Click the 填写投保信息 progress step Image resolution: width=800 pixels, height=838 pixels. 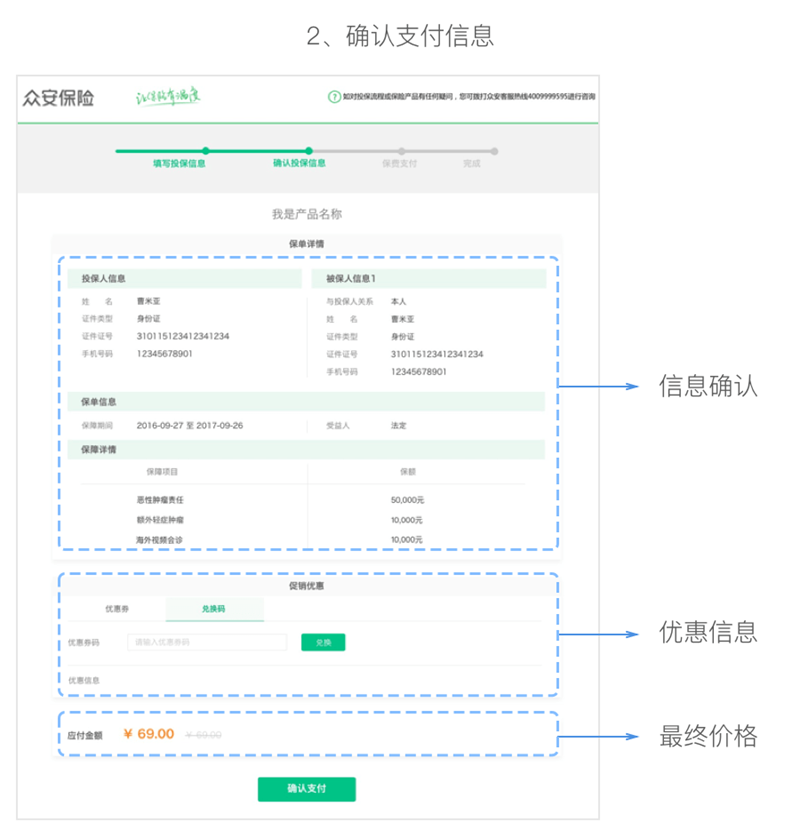pos(179,162)
